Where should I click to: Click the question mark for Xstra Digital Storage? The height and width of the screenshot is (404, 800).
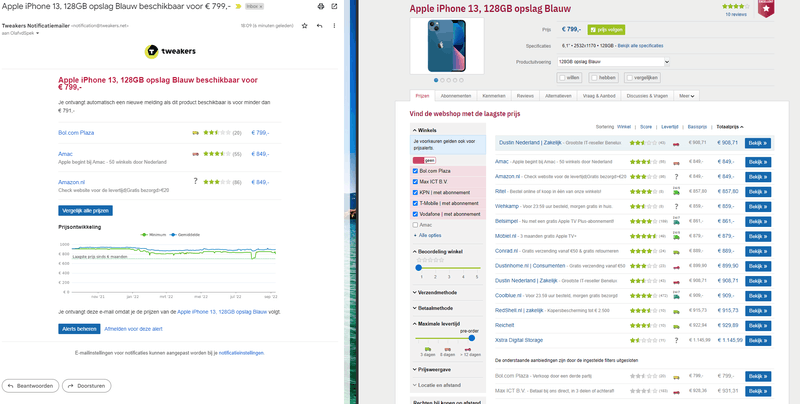point(676,340)
